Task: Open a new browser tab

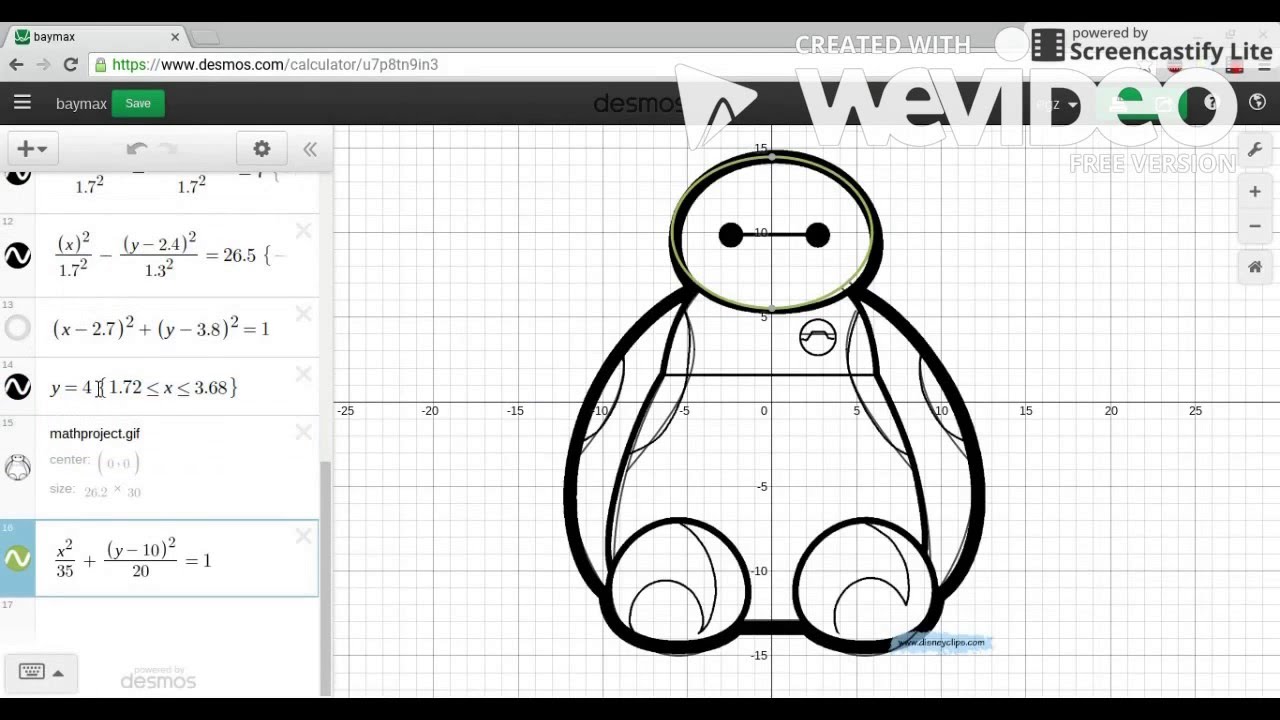Action: pos(204,38)
